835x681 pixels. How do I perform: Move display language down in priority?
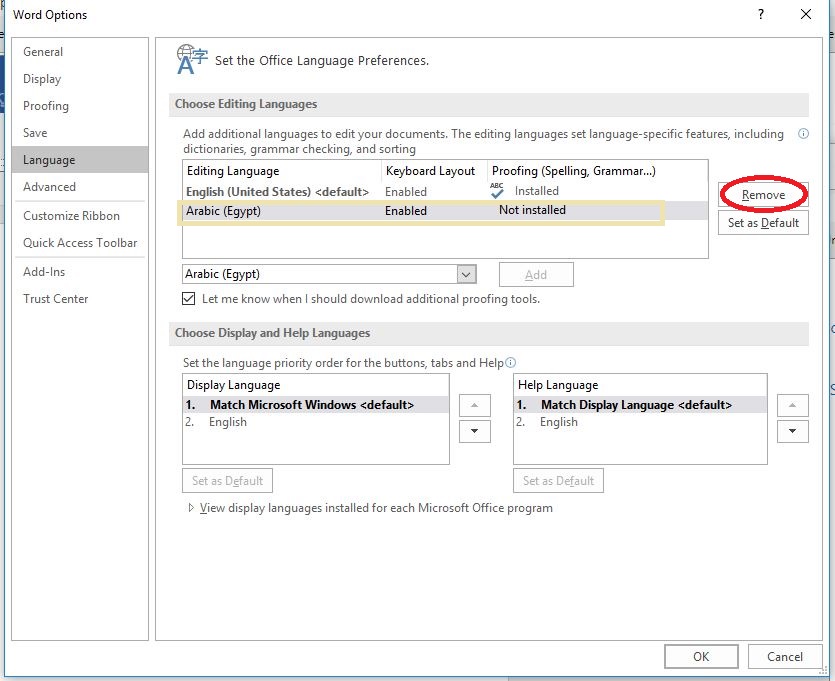click(474, 431)
